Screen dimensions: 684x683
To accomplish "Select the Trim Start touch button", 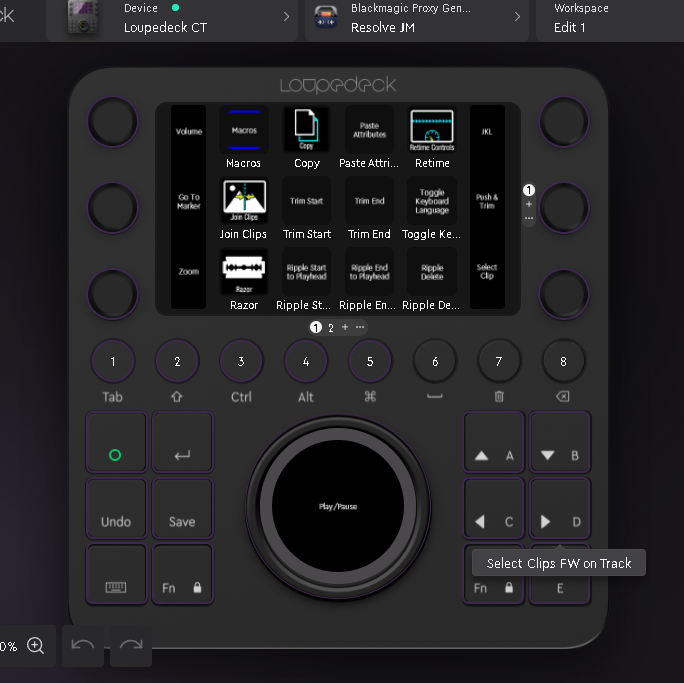I will 307,201.
